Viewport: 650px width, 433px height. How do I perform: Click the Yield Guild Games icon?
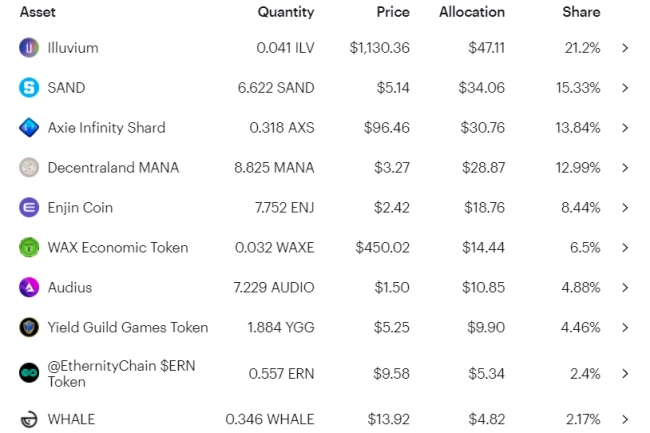[x=29, y=328]
